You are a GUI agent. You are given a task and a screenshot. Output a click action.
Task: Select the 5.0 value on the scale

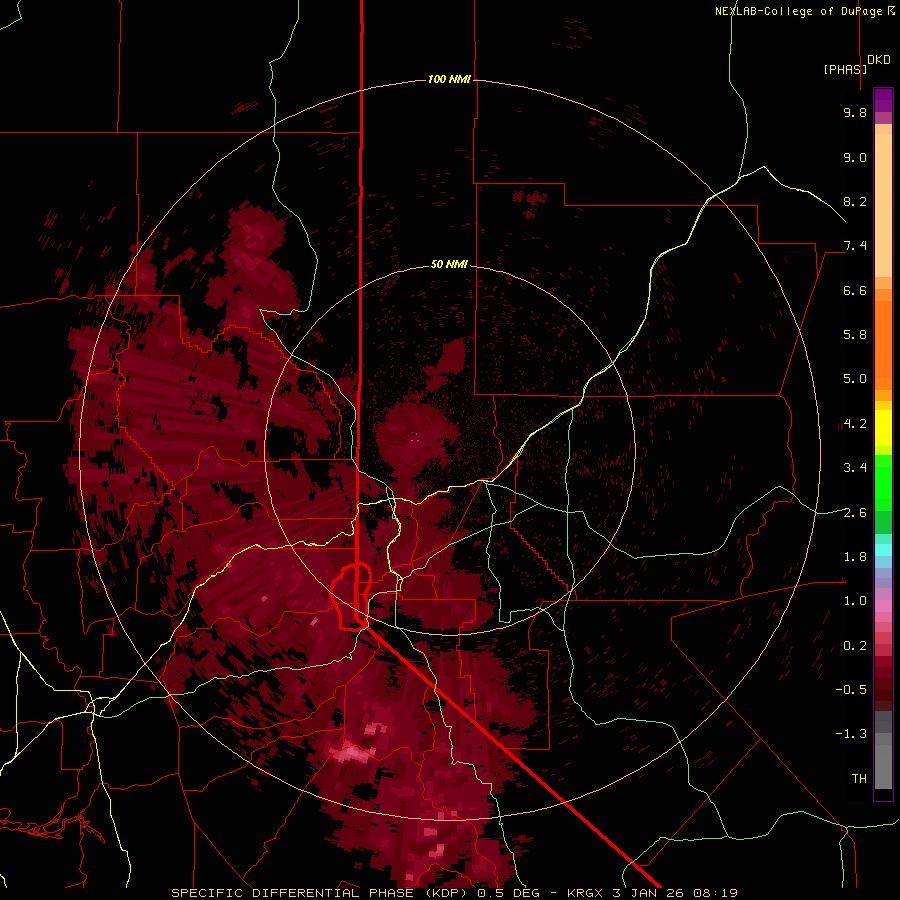coord(855,379)
